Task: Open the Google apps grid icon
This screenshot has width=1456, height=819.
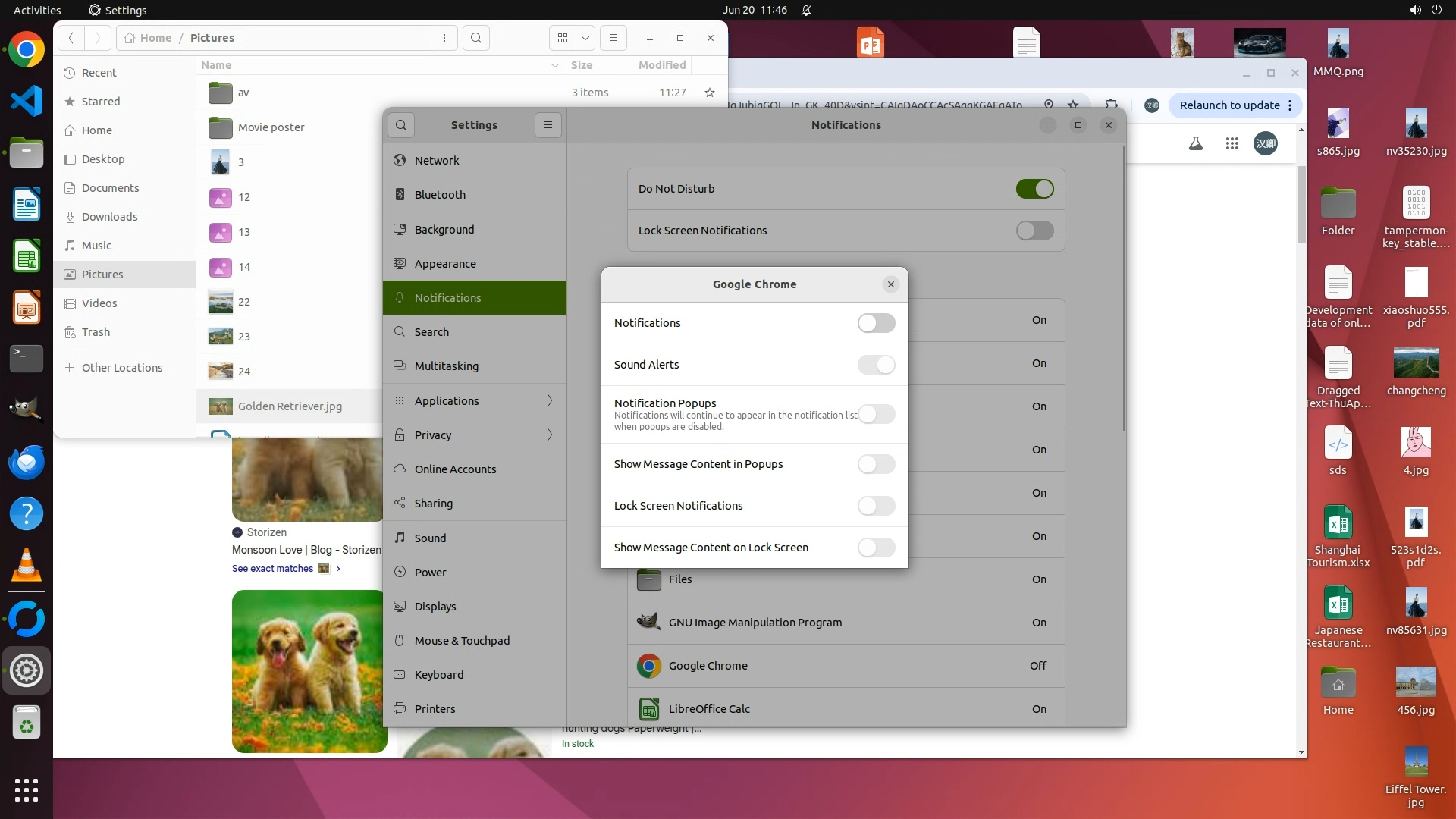Action: (1232, 143)
